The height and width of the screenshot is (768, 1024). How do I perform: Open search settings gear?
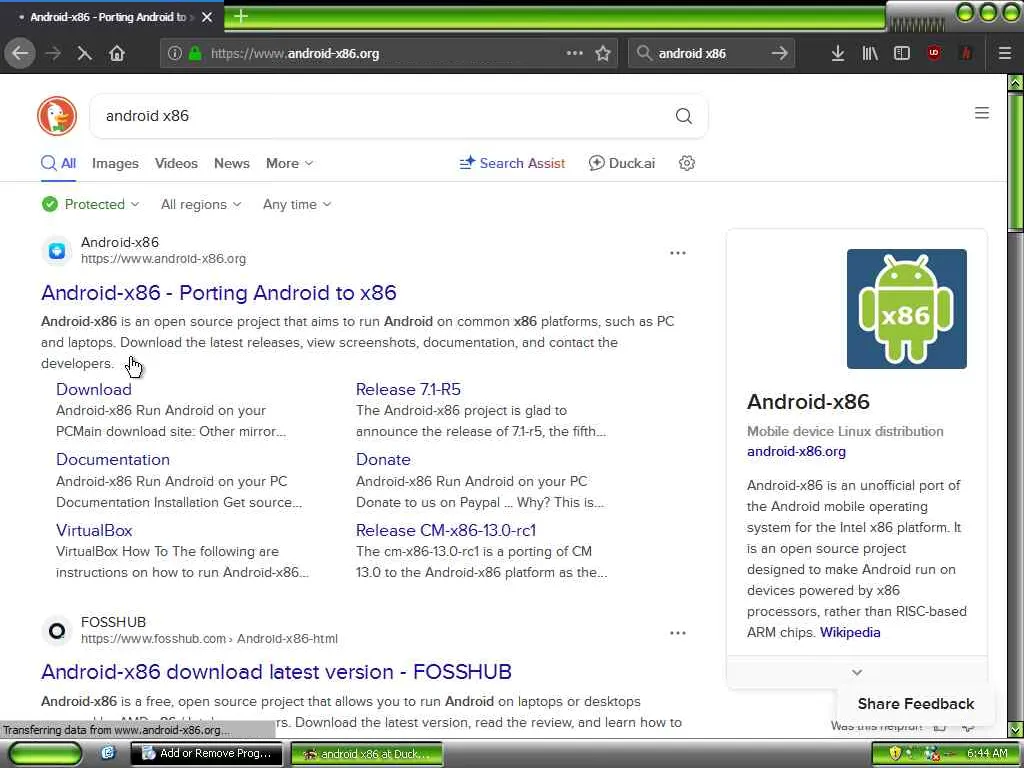click(686, 163)
